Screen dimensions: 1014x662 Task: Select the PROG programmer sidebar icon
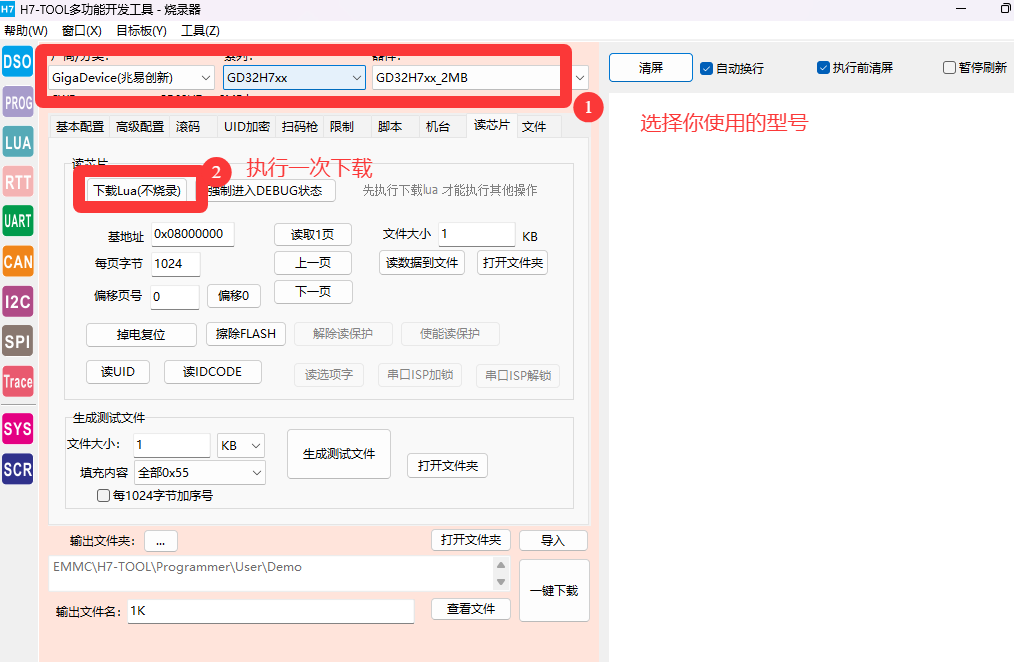tap(17, 102)
